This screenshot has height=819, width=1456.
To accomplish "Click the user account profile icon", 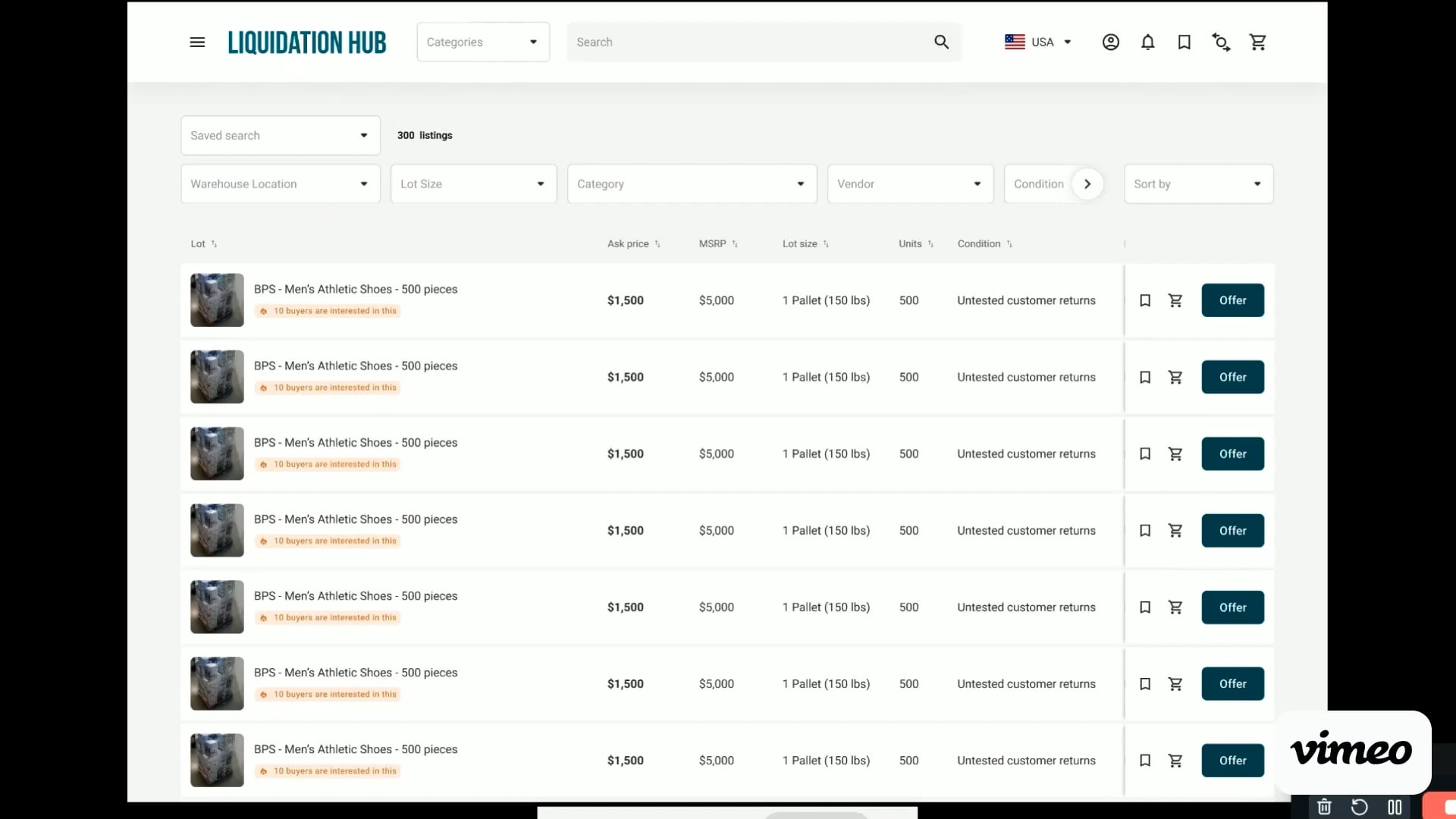I will click(x=1110, y=42).
